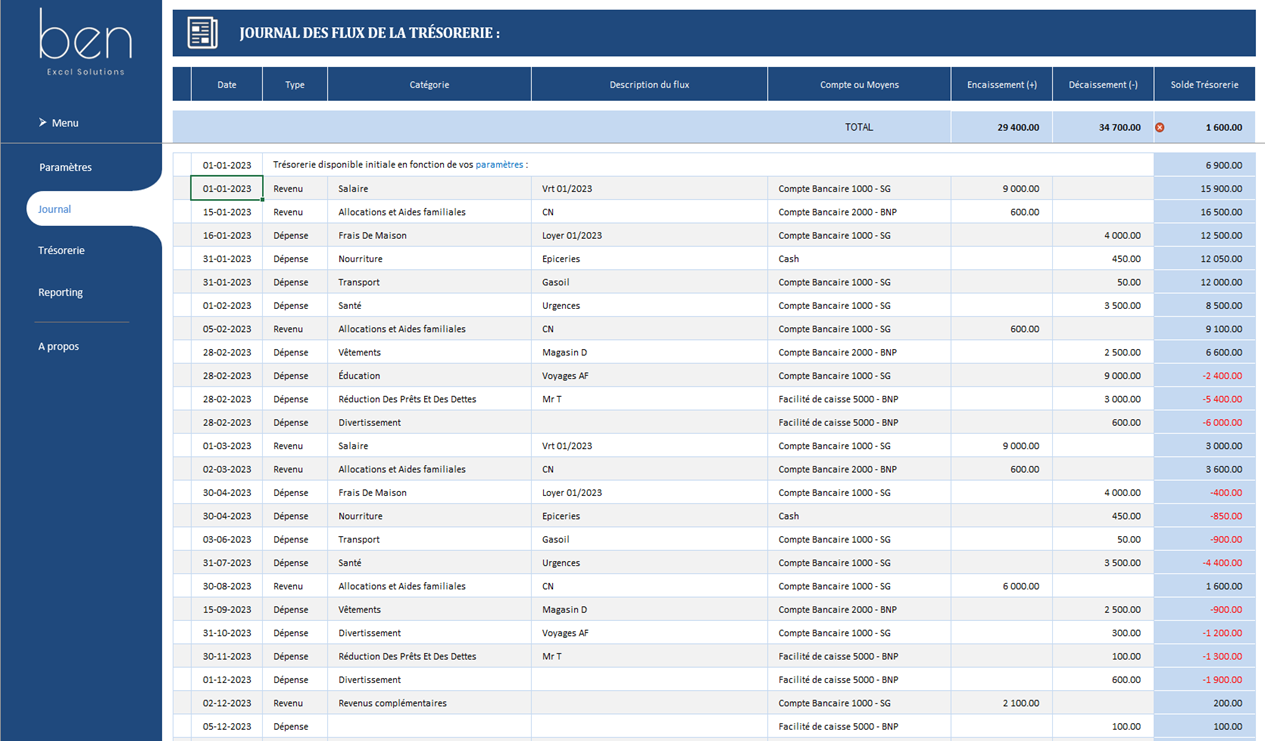Click the Menu label in the sidebar
Screen dimensions: 1265x741
(65, 123)
